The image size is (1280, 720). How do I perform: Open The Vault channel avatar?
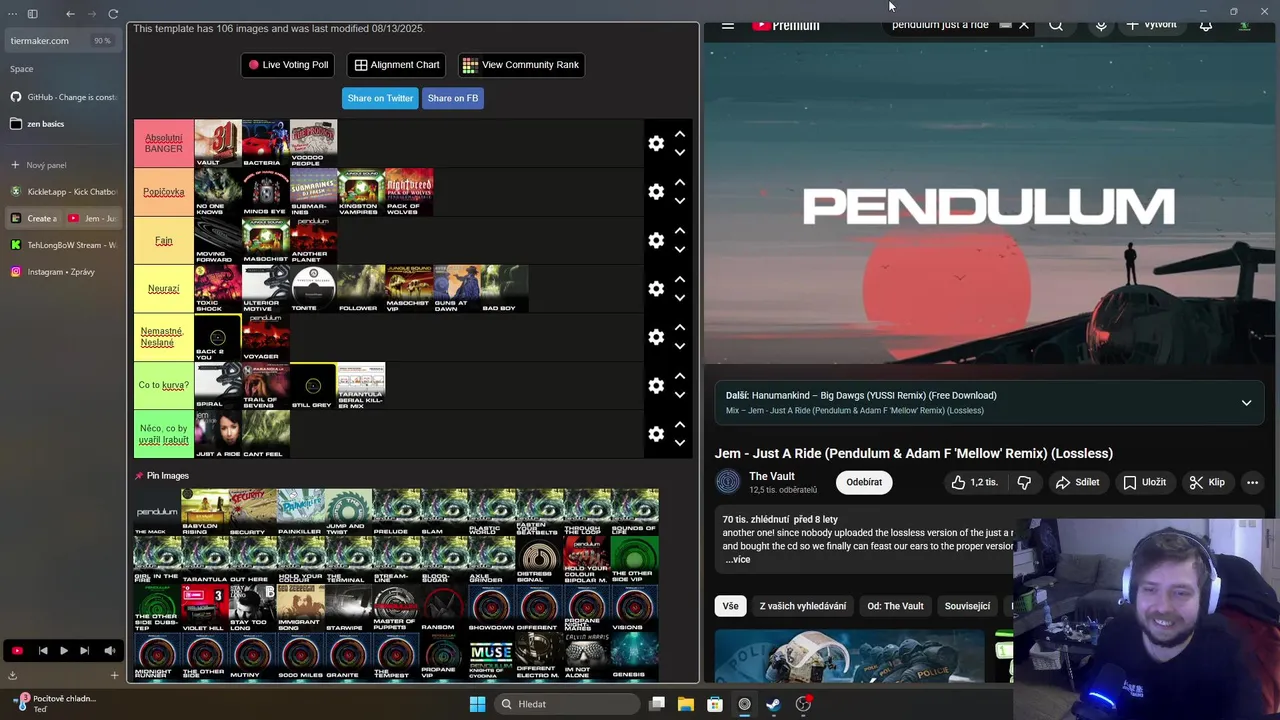[x=728, y=482]
